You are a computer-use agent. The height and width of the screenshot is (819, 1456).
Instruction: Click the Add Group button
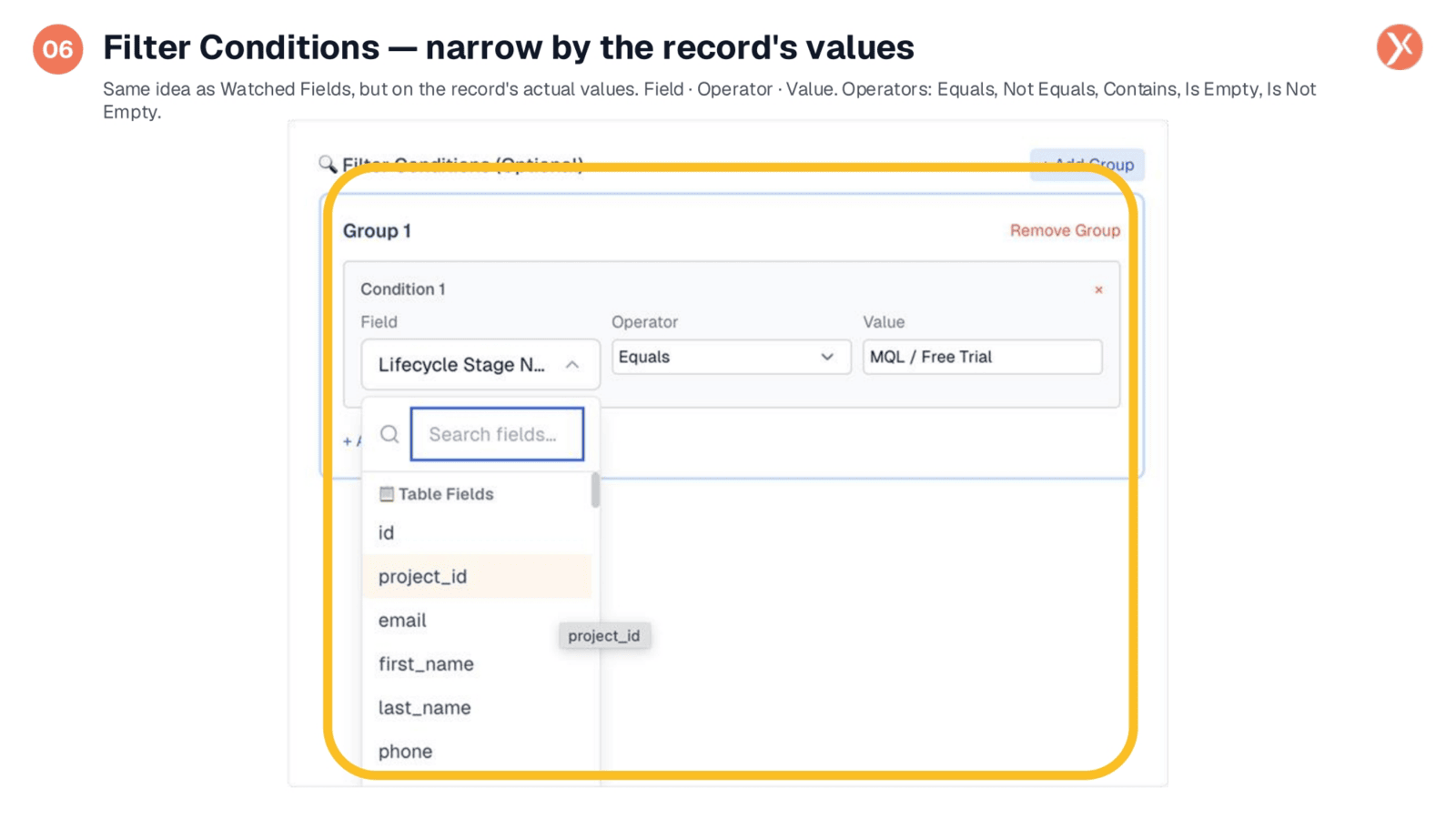[1087, 165]
